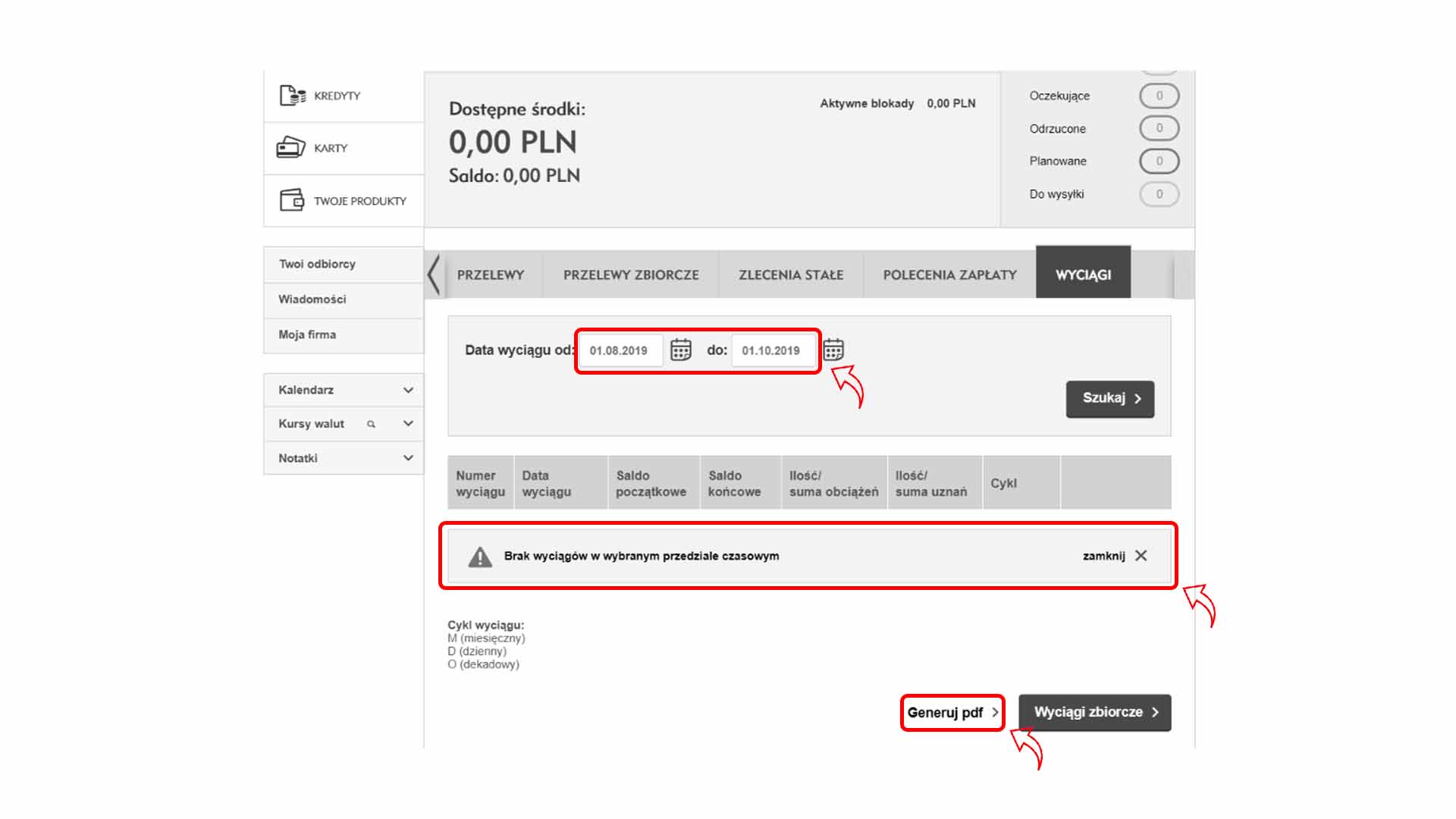Expand the Notatki section
This screenshot has height=819, width=1456.
click(408, 458)
